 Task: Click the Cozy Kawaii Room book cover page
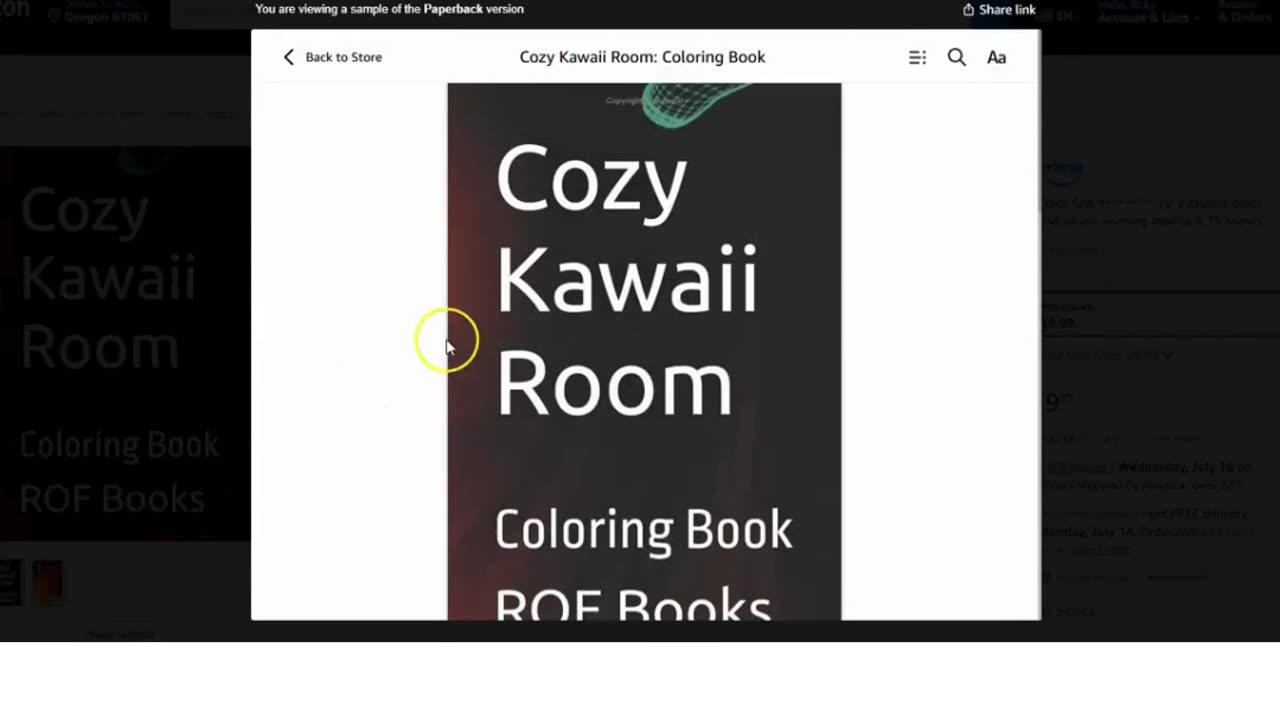pyautogui.click(x=644, y=351)
